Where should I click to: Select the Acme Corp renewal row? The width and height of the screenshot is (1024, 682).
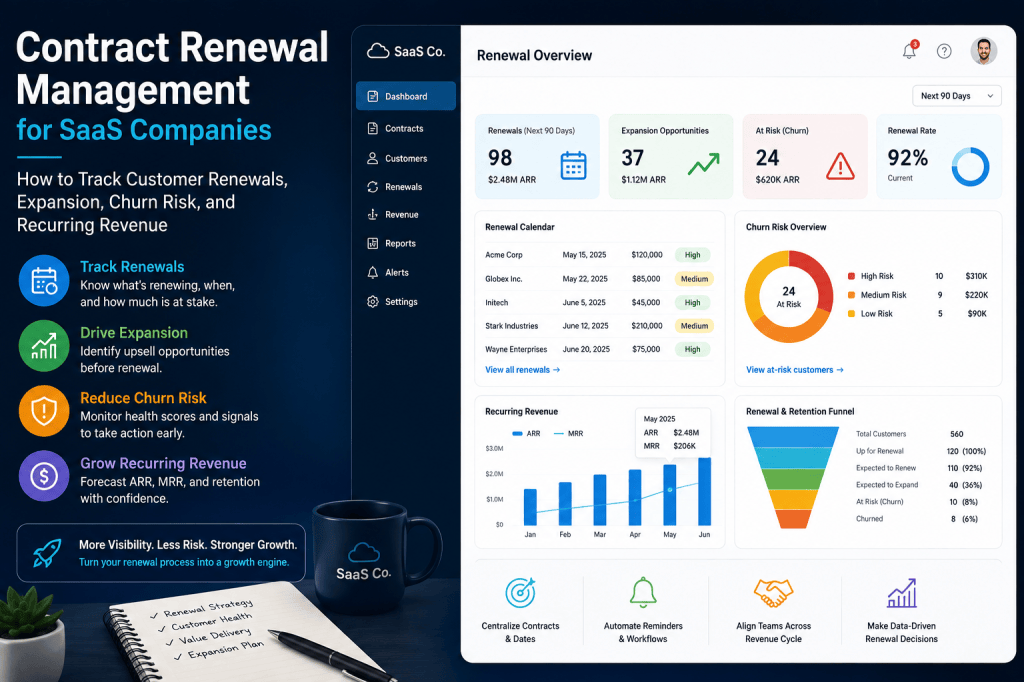599,255
